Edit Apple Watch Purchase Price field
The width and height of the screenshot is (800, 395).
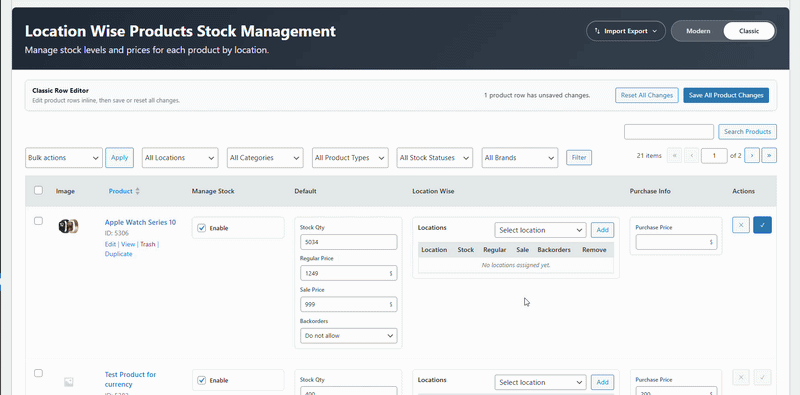[x=676, y=242]
